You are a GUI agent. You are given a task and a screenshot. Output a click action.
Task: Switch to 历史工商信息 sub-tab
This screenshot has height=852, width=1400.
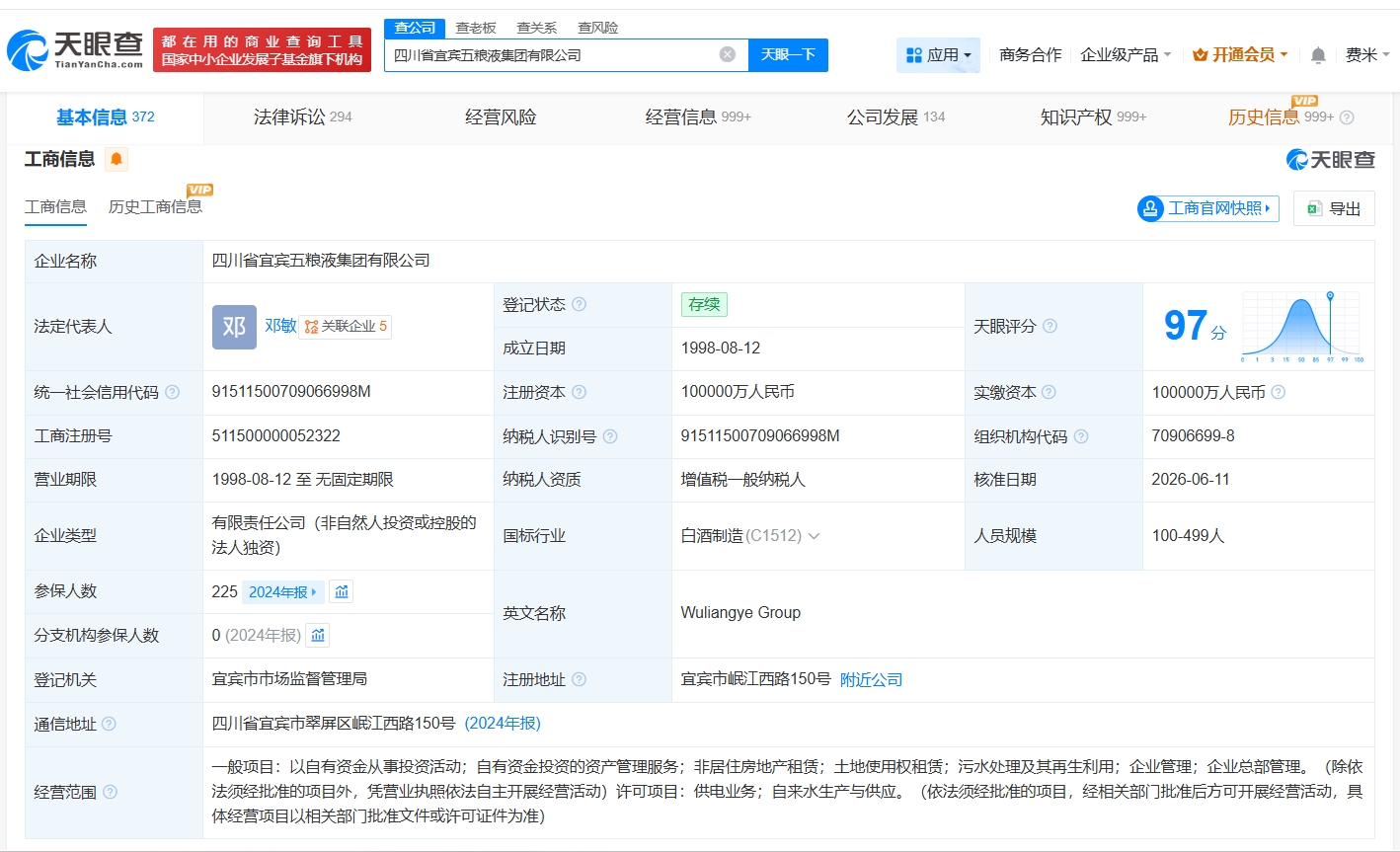(155, 206)
